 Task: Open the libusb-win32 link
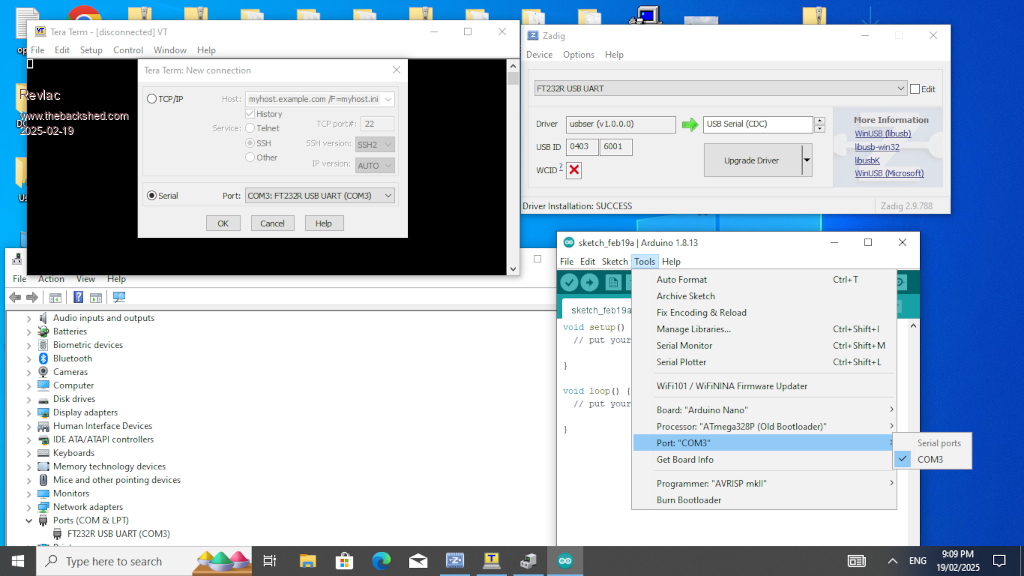[x=876, y=147]
